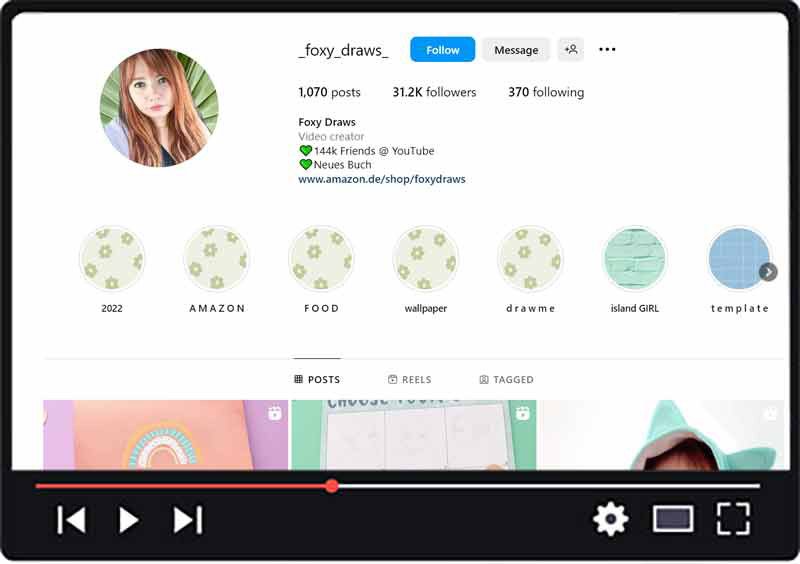
Task: Click the add-person suggestion icon button
Action: (x=571, y=49)
